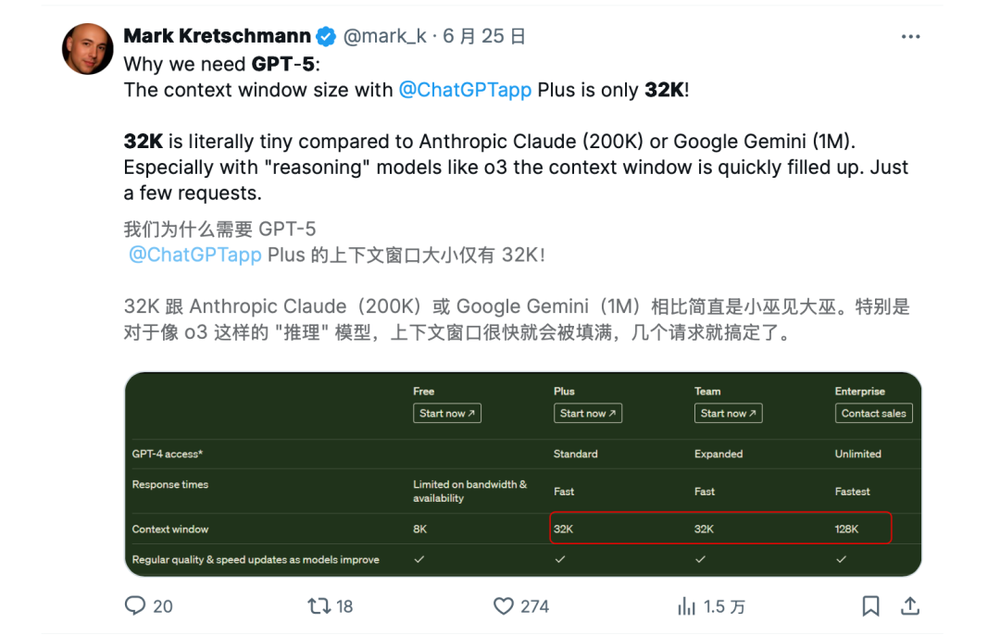Bookmark this tweet
Image resolution: width=1000 pixels, height=635 pixels.
coord(871,606)
